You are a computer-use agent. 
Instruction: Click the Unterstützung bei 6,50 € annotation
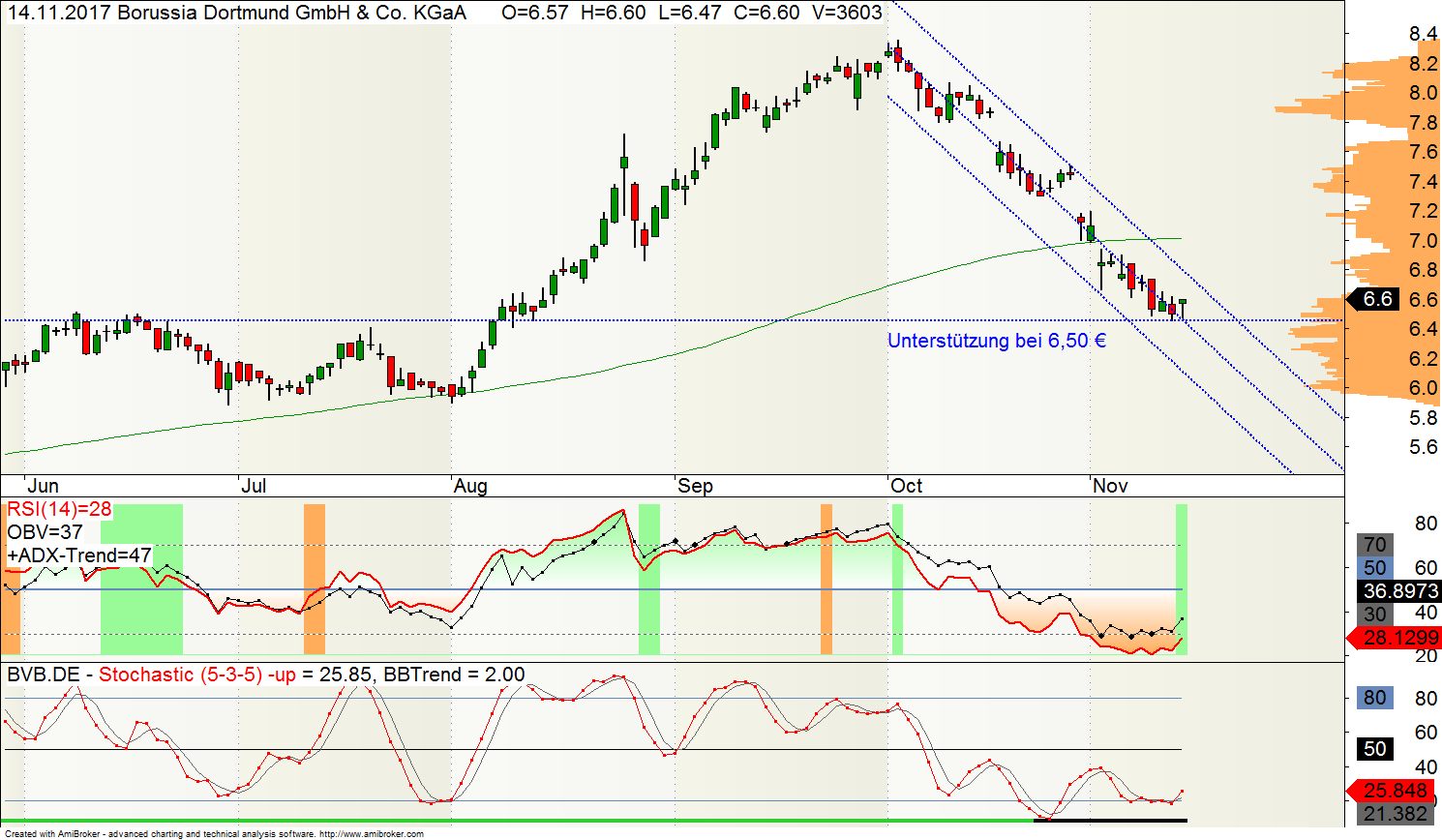[997, 341]
